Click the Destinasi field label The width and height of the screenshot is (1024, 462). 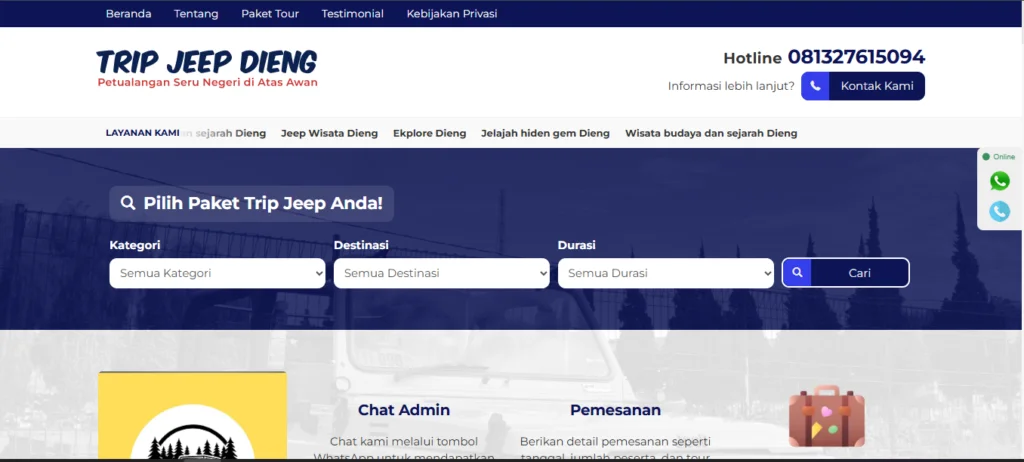(361, 246)
